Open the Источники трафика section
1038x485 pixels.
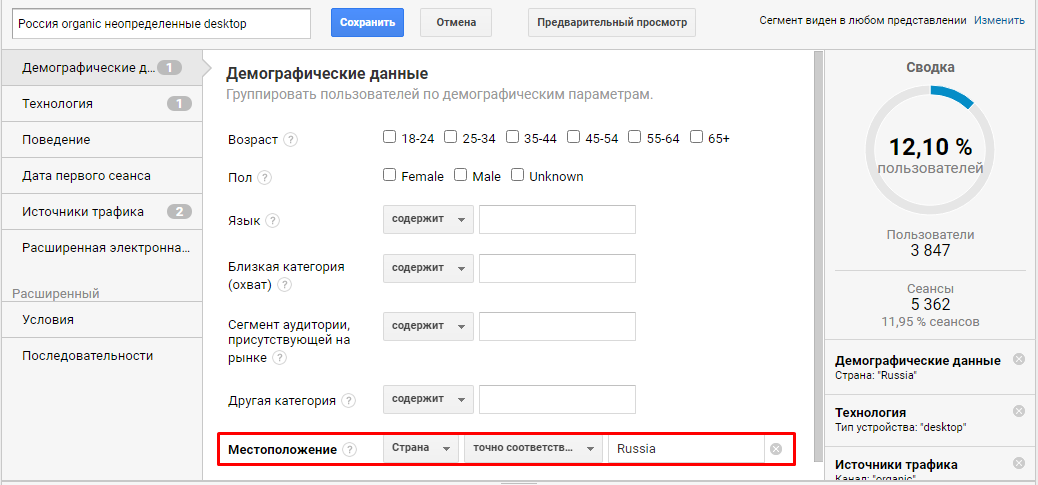pos(101,212)
